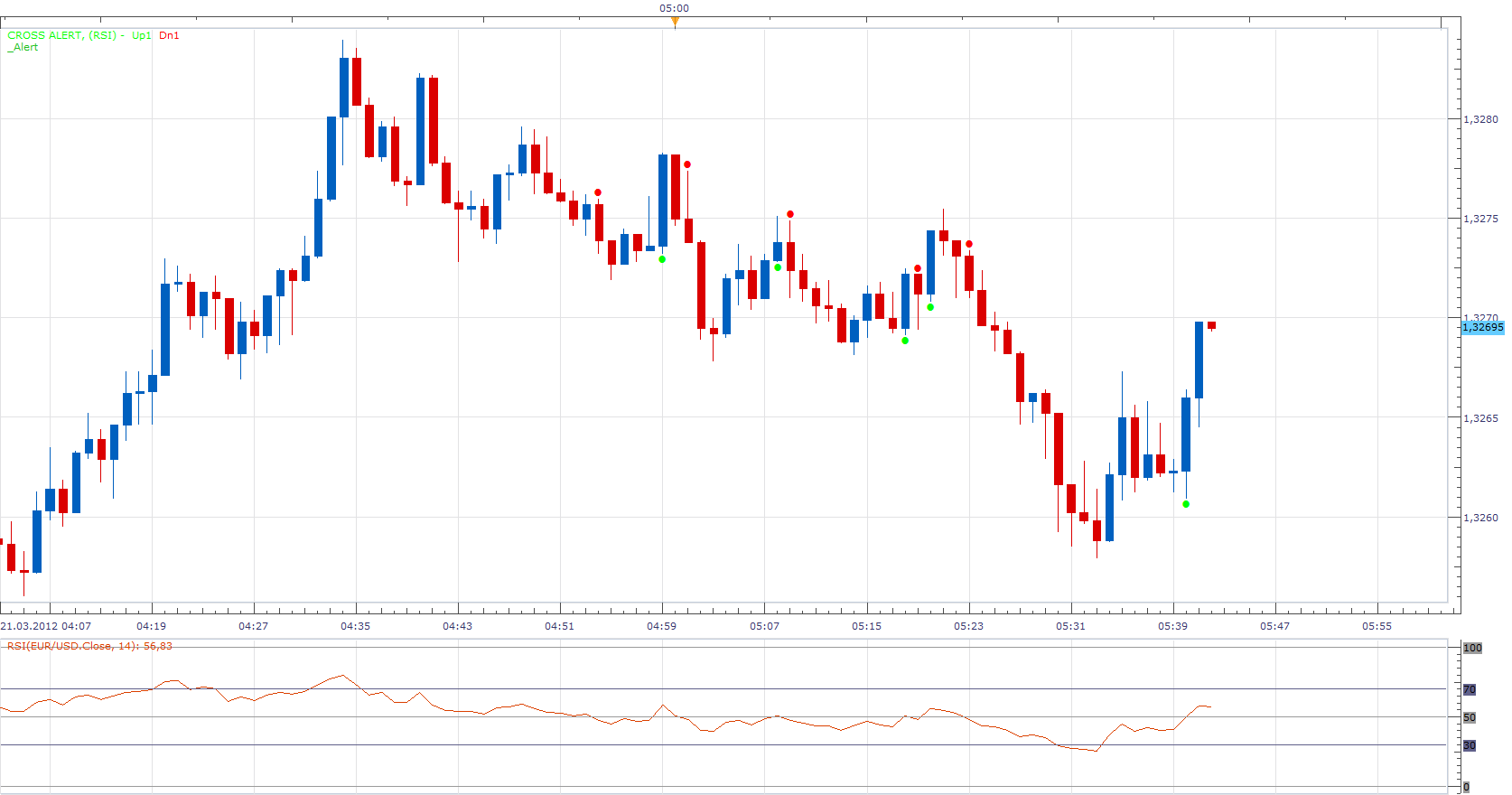This screenshot has width=1512, height=795.
Task: Click the orange 05:00 session marker triangle
Action: click(x=675, y=22)
